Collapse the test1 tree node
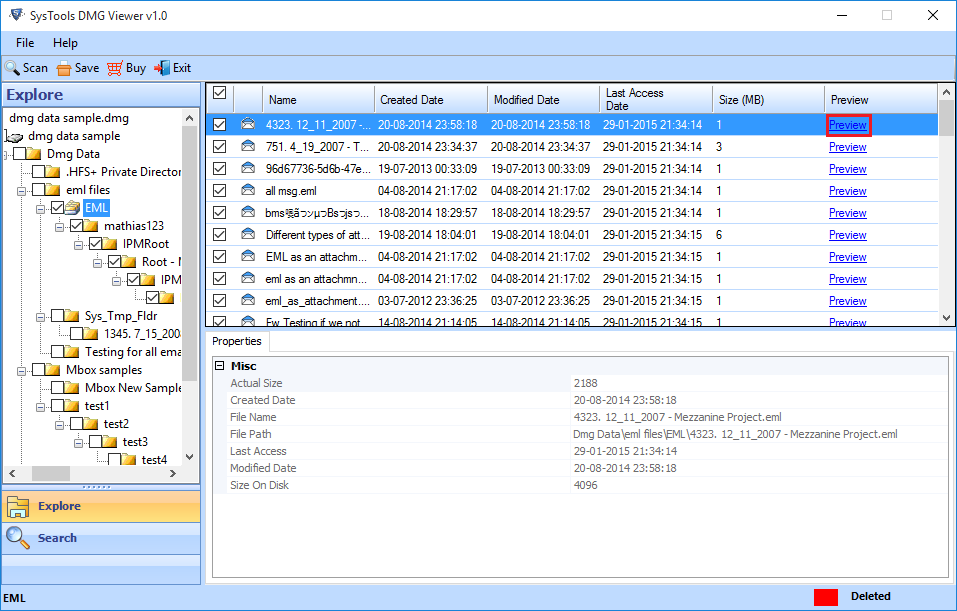This screenshot has width=957, height=611. (40, 407)
